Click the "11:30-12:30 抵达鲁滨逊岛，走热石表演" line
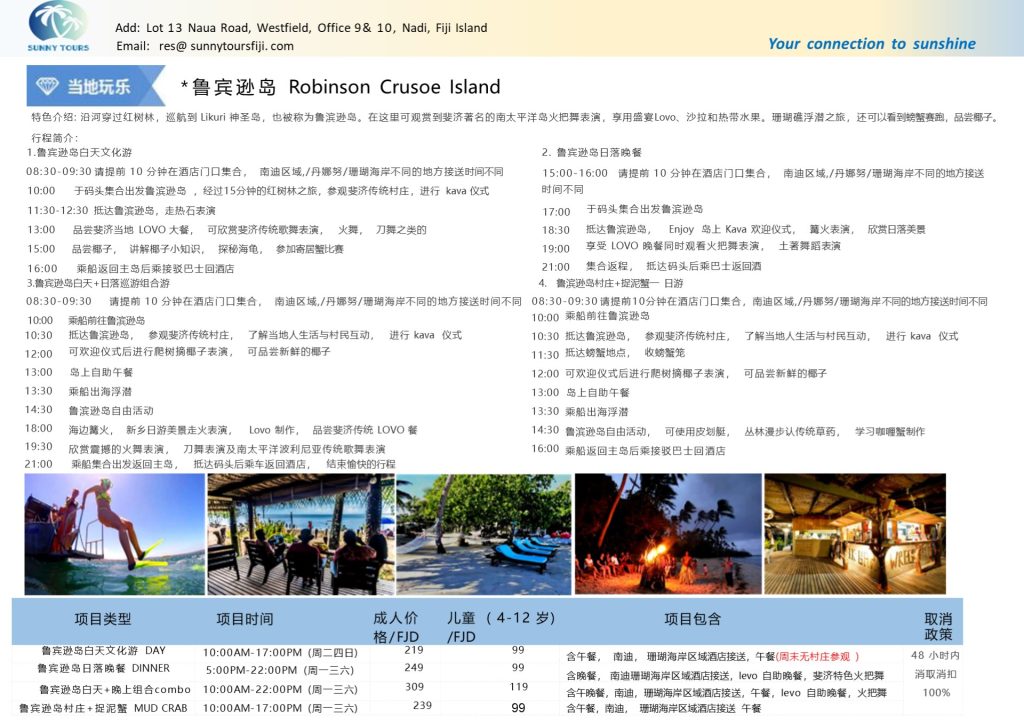 121,210
